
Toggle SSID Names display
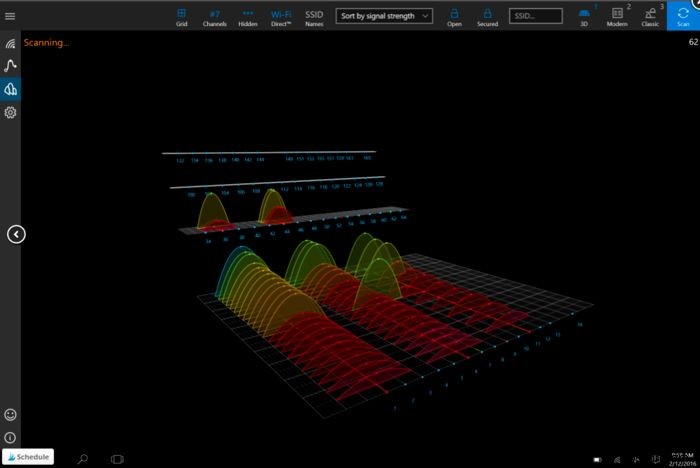[314, 16]
